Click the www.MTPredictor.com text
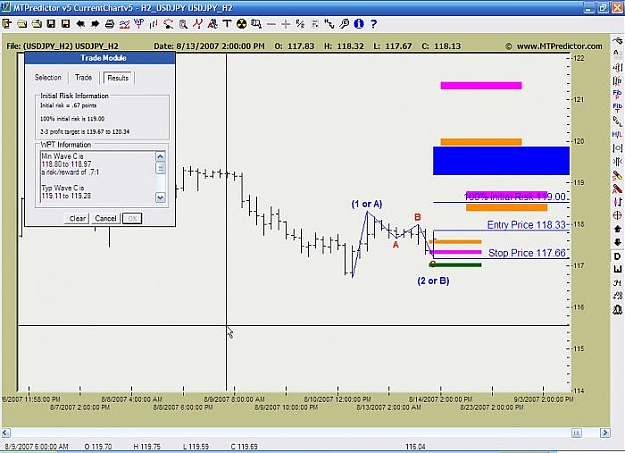 tap(559, 46)
